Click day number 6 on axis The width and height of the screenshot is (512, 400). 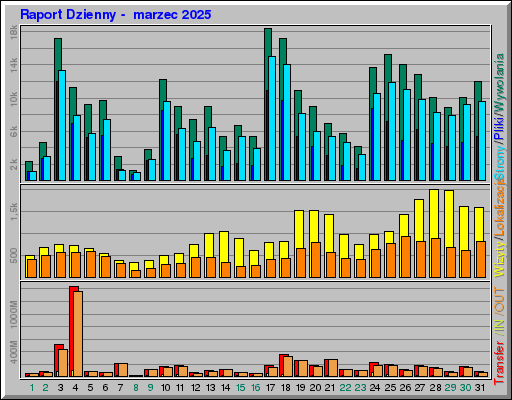(105, 388)
